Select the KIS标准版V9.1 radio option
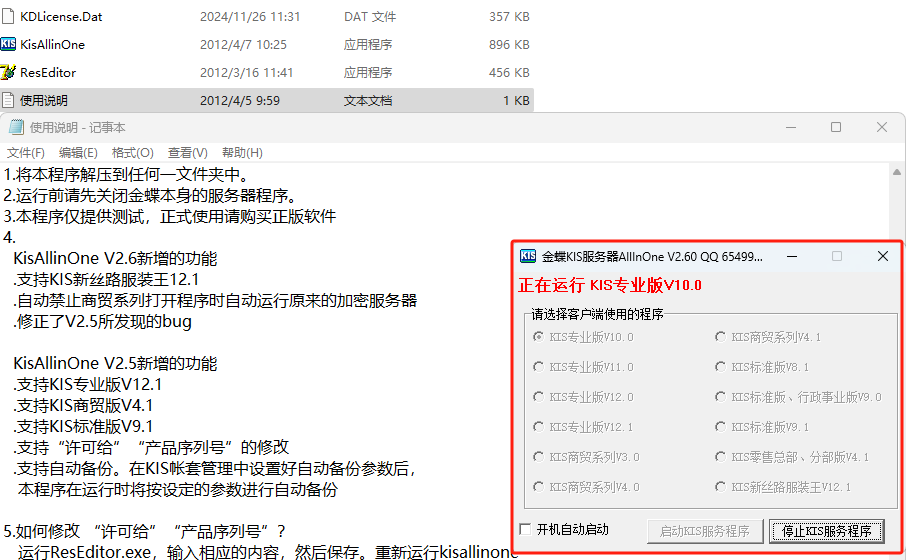 tap(720, 427)
